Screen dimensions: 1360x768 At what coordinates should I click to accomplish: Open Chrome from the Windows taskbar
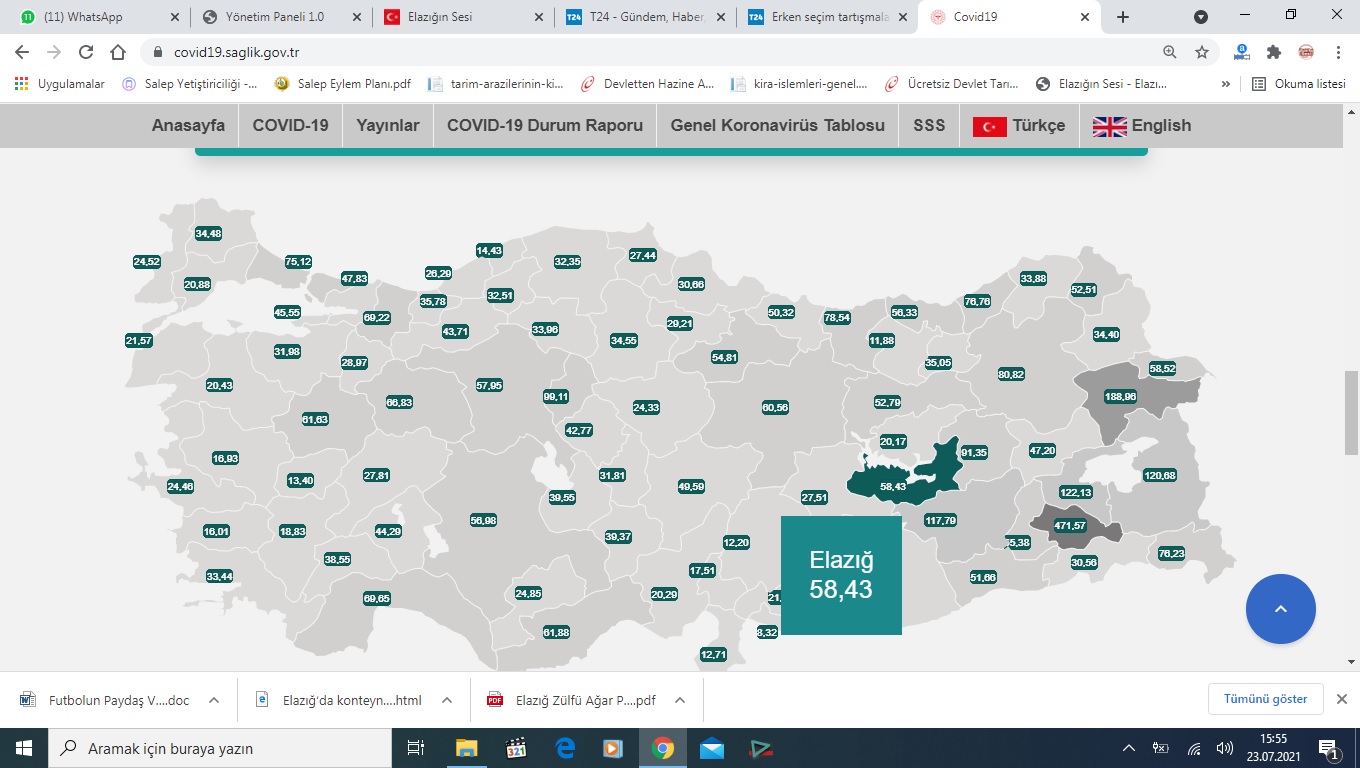tap(662, 748)
